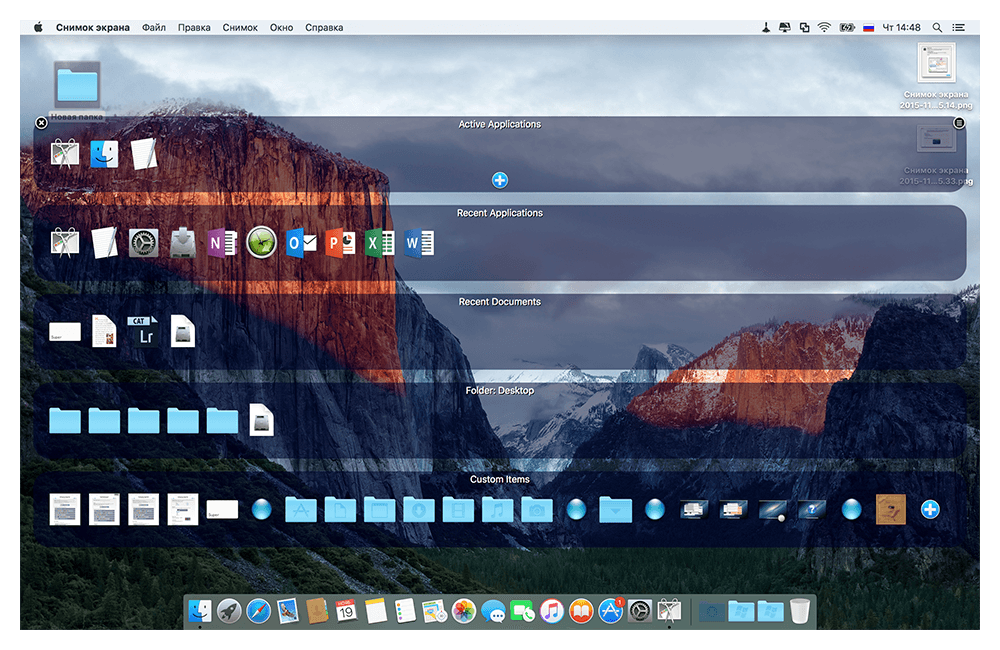This screenshot has height=650, width=1000.
Task: Open Messages from the Dock
Action: 494,612
